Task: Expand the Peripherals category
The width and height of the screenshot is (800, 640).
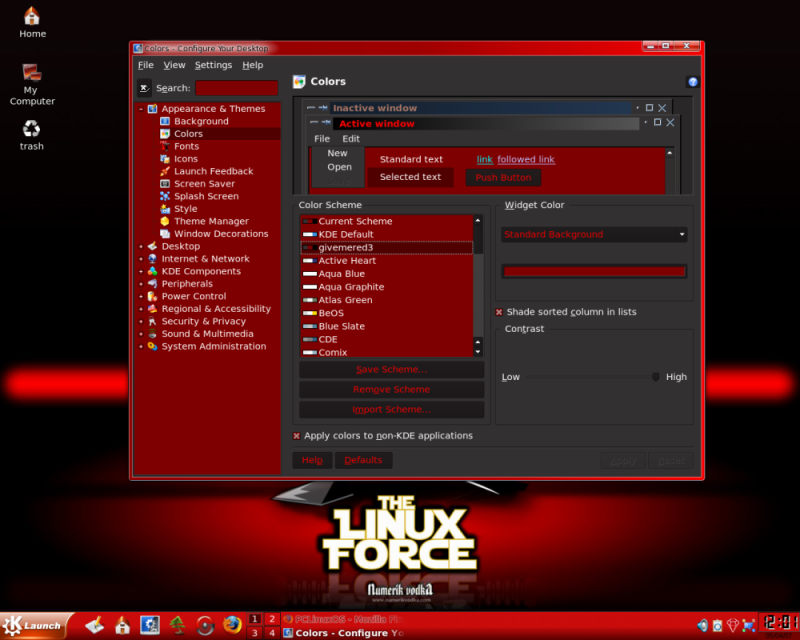Action: pyautogui.click(x=141, y=284)
